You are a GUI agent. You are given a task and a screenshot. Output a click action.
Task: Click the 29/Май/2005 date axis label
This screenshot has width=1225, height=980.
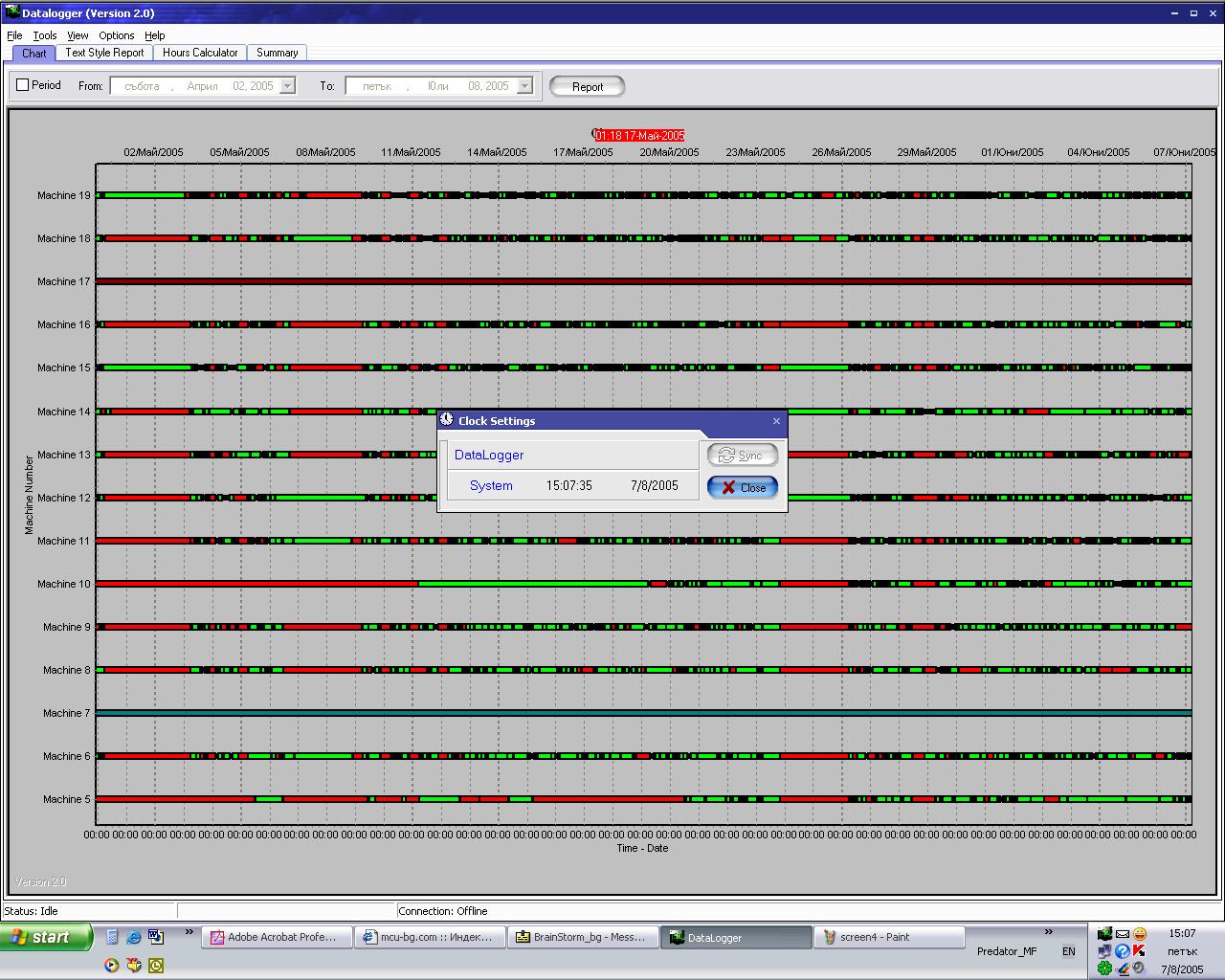click(x=926, y=152)
